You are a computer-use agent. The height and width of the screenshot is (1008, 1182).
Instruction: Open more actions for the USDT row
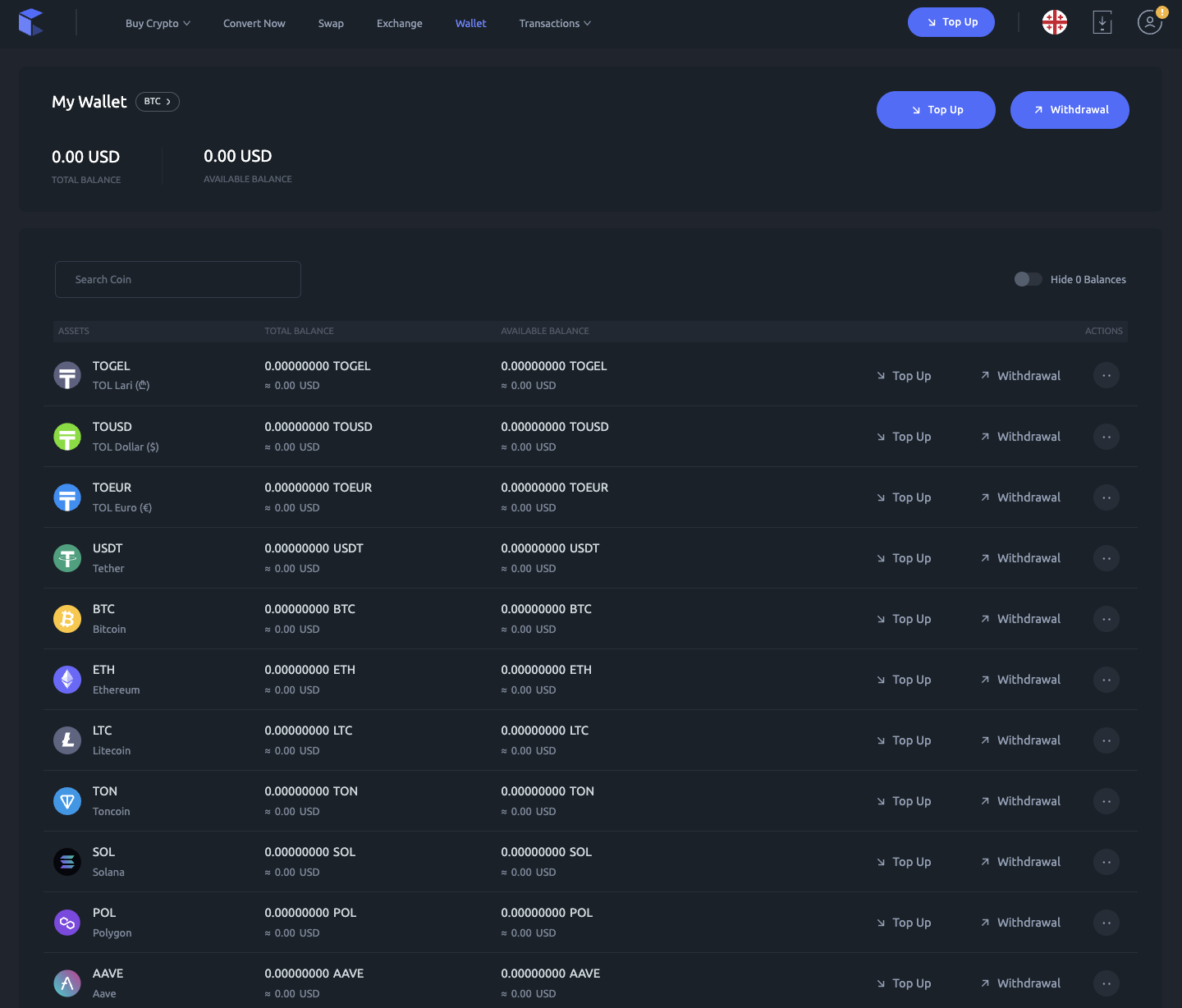tap(1106, 558)
